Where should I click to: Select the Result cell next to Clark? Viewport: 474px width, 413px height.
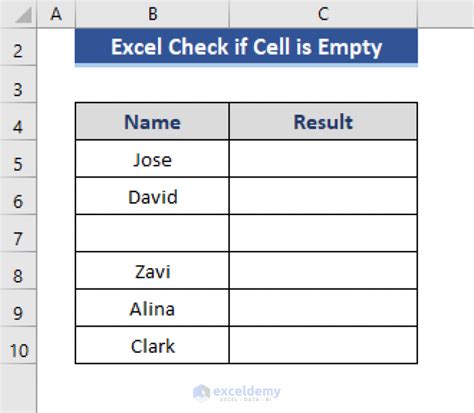click(323, 345)
